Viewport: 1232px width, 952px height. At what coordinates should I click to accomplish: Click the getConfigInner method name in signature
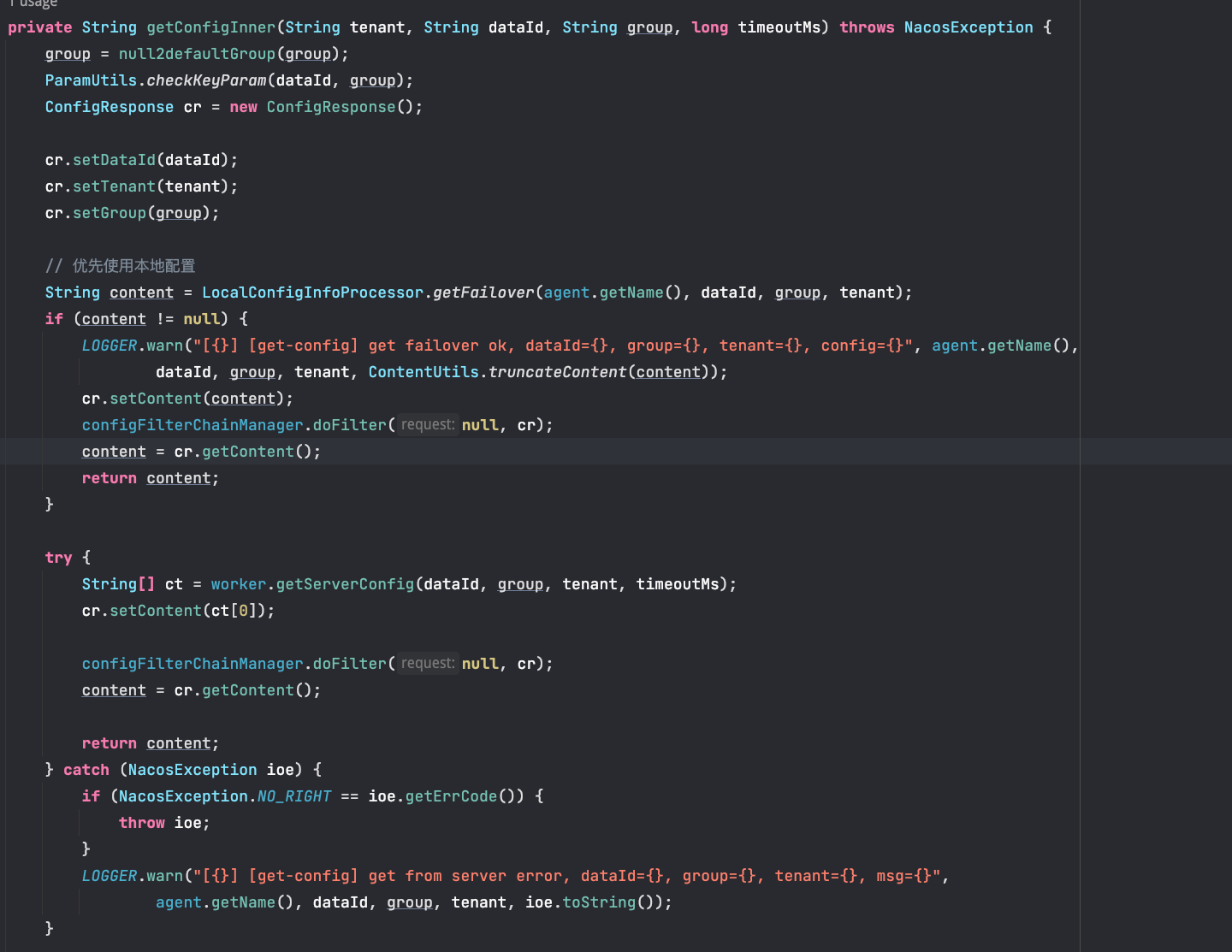[x=211, y=27]
